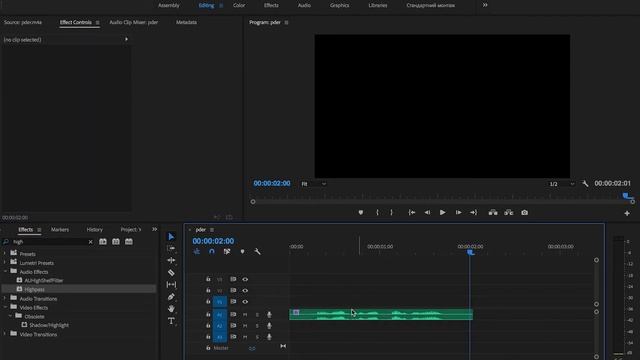Viewport: 640px width, 360px height.
Task: Toggle visibility of track V3
Action: click(245, 279)
